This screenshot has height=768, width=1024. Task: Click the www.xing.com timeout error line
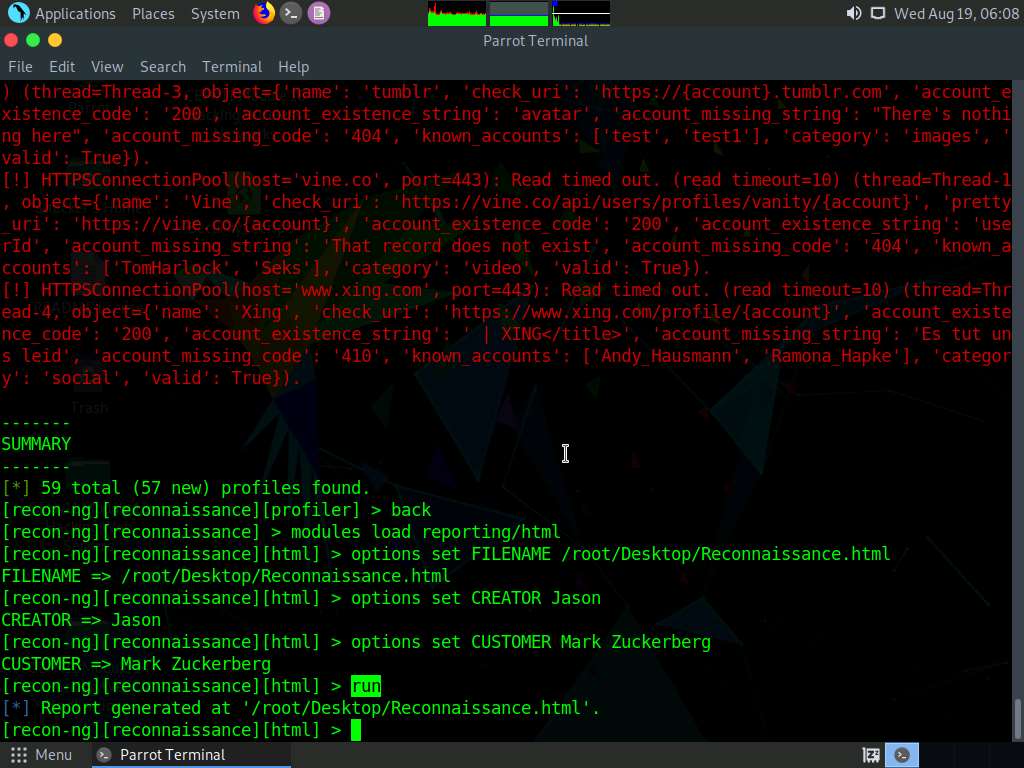click(506, 334)
